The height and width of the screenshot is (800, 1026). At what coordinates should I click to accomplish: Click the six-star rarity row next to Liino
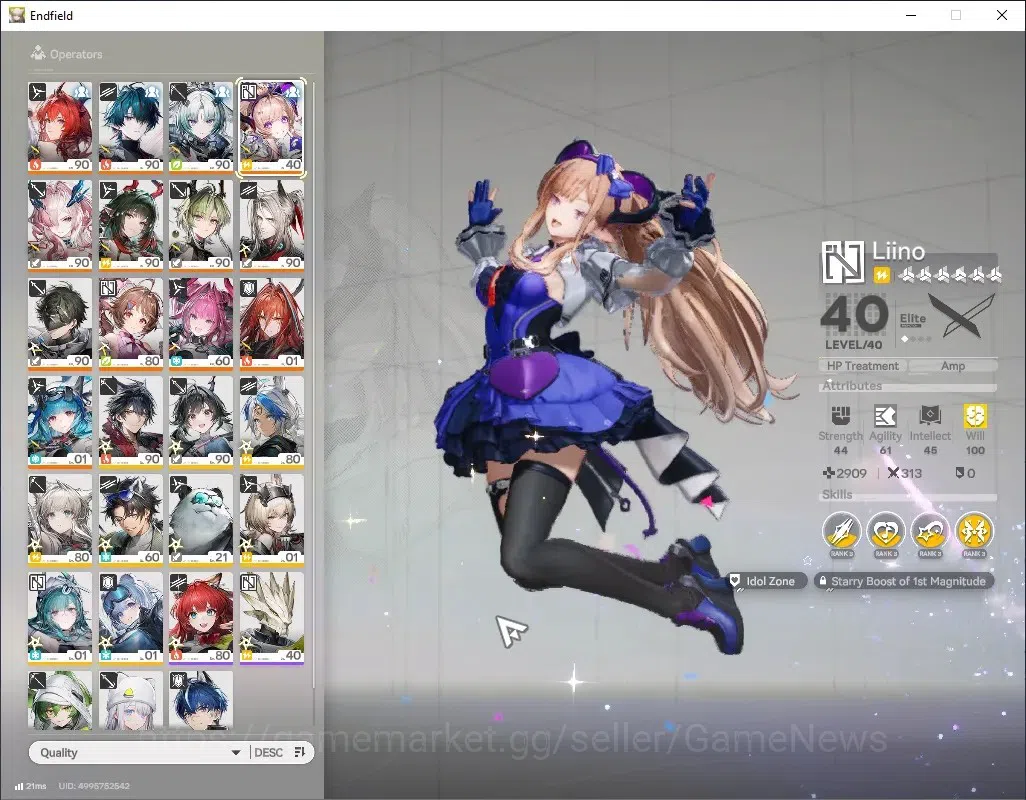[950, 275]
